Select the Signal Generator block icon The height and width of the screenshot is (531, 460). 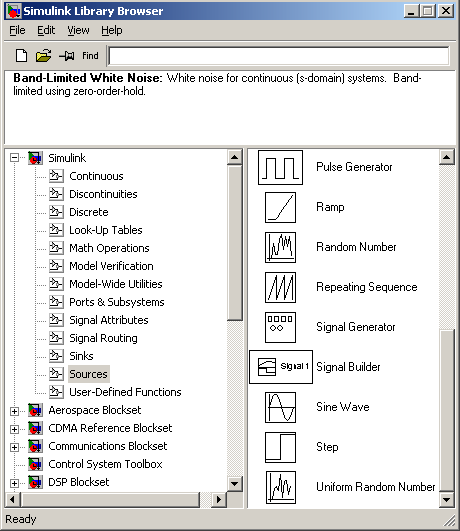click(280, 327)
